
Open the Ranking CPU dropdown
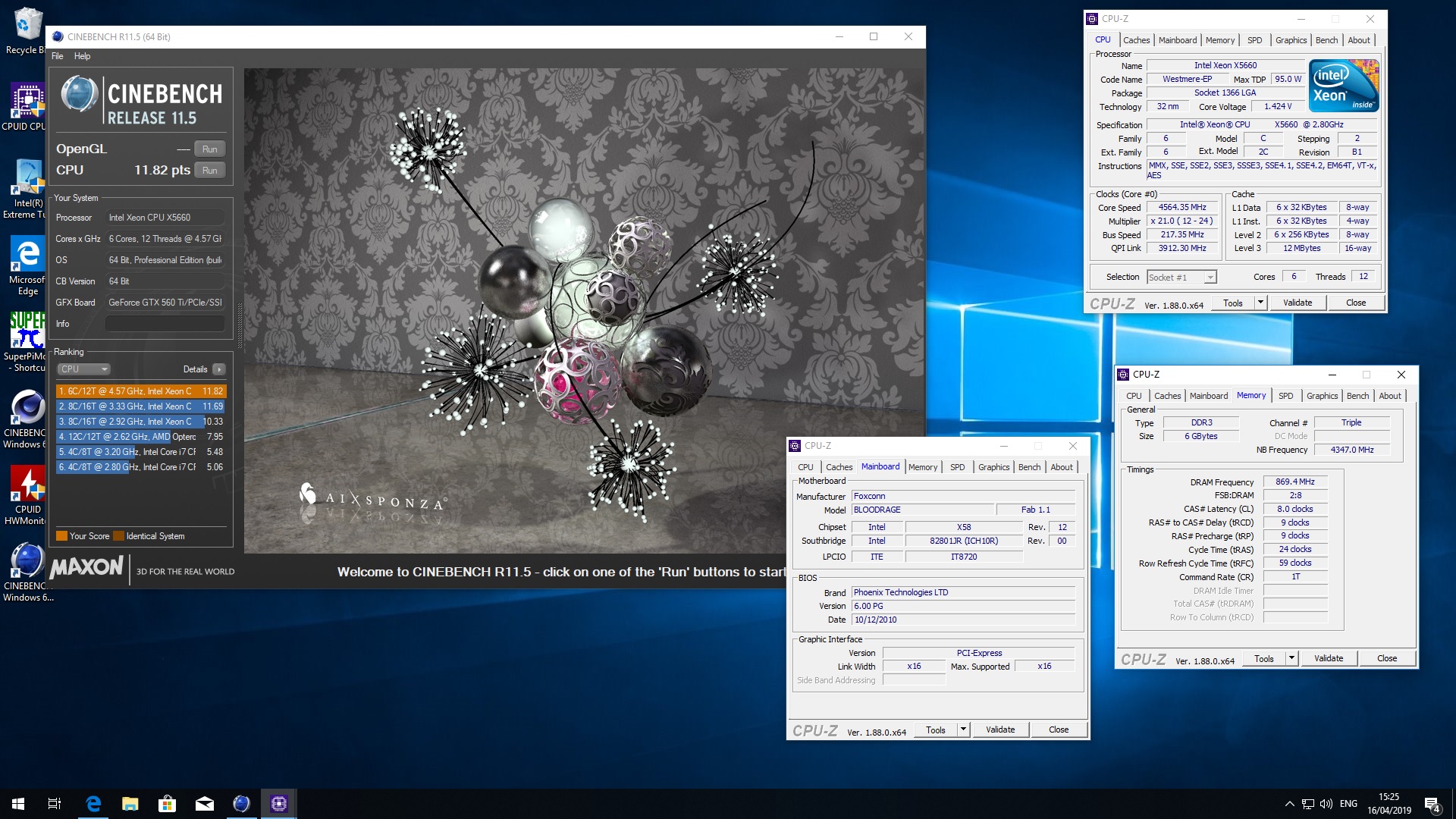coord(84,369)
